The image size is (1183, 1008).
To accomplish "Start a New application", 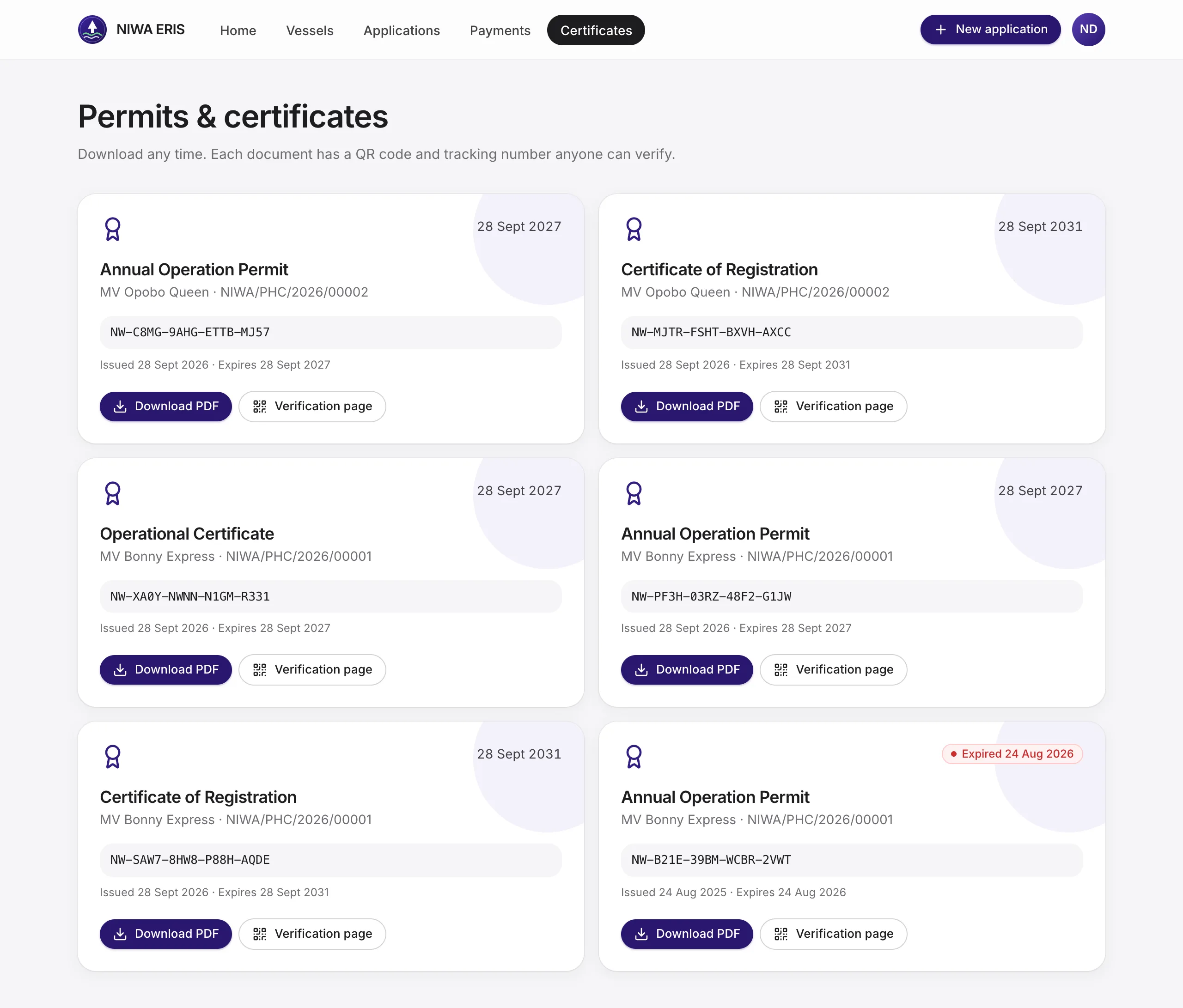I will [x=990, y=30].
